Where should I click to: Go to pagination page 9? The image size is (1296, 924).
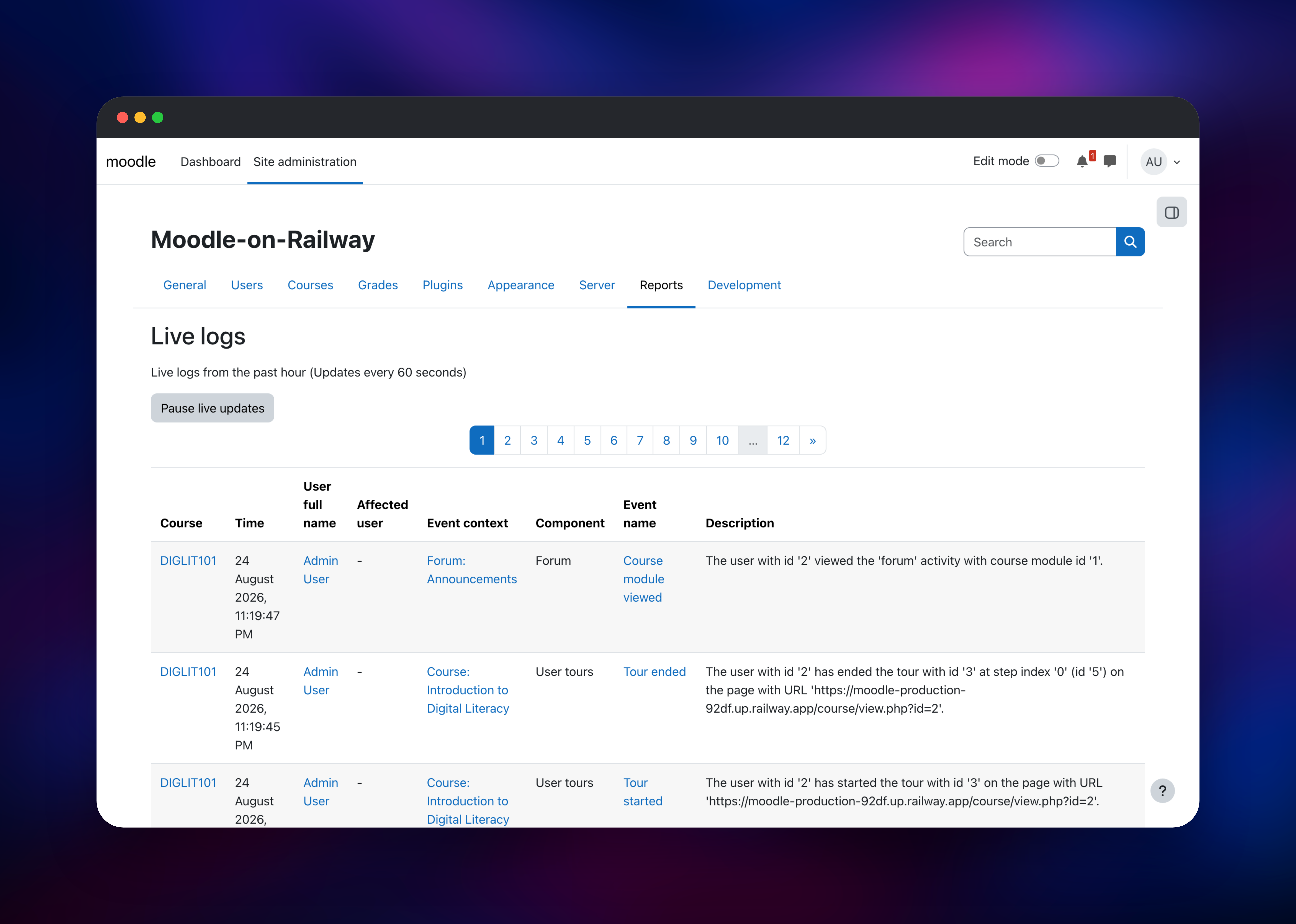click(x=693, y=440)
